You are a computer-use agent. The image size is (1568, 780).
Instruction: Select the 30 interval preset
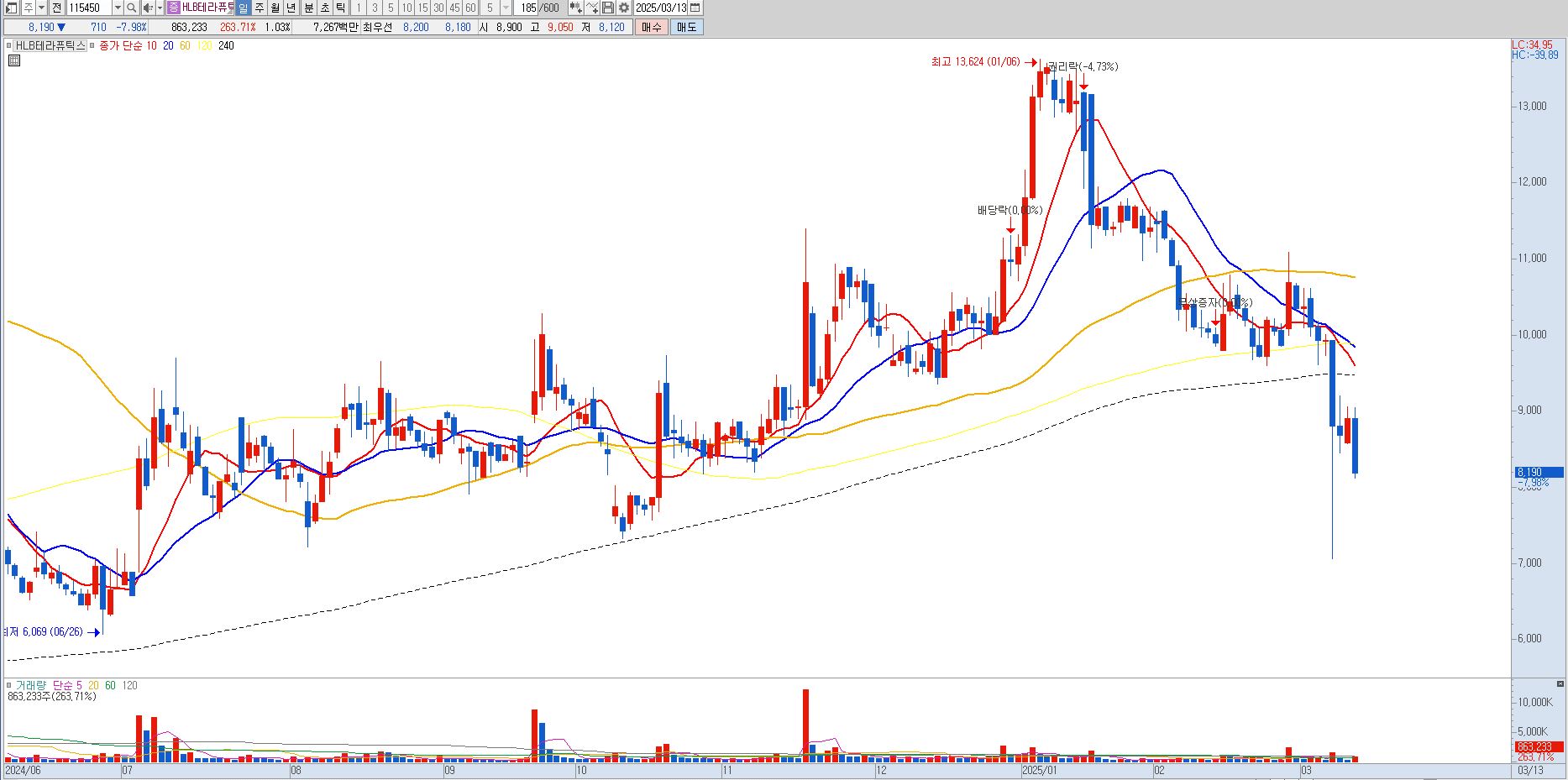pyautogui.click(x=438, y=8)
